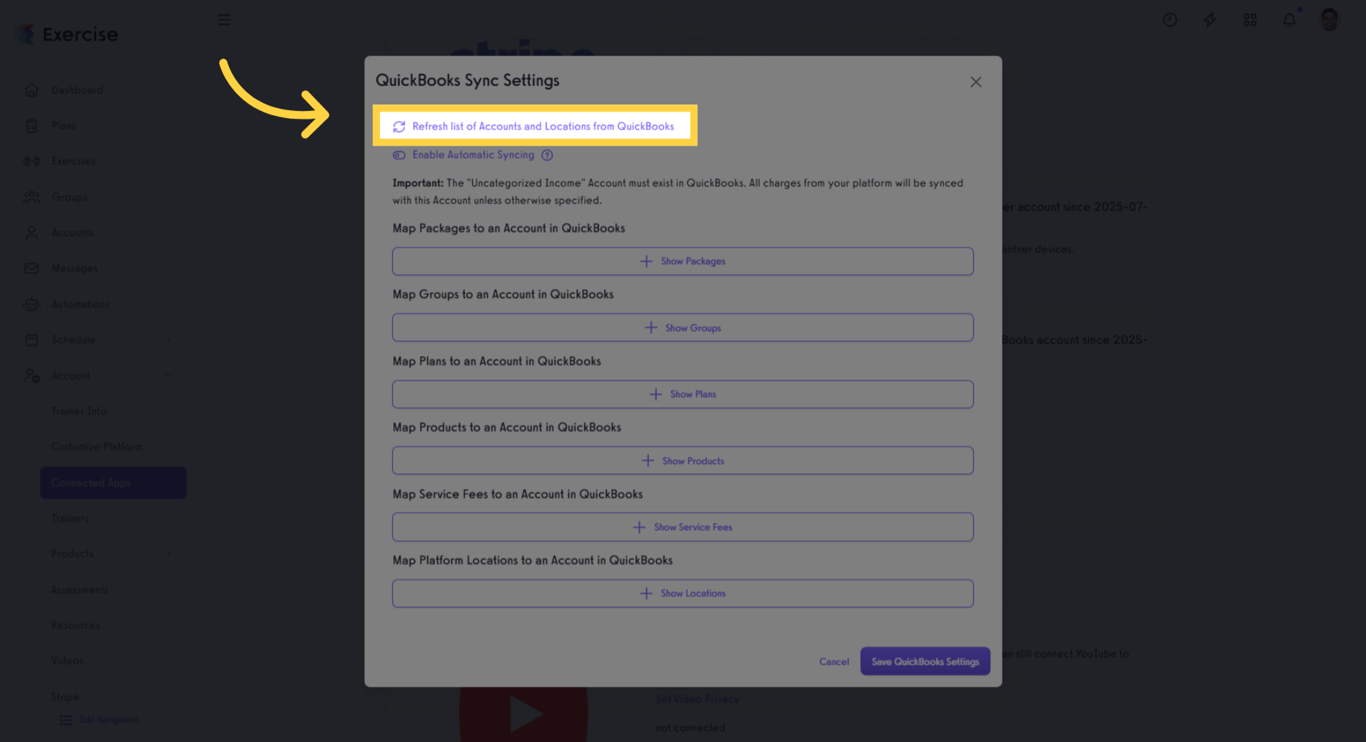
Task: Select the Groups people icon in sidebar
Action: pyautogui.click(x=32, y=197)
